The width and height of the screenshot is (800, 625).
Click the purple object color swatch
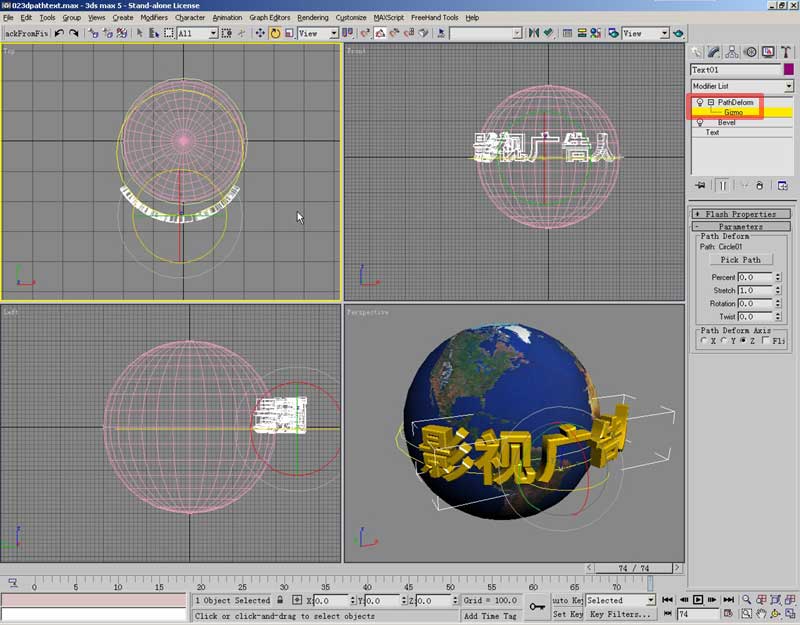[x=789, y=70]
